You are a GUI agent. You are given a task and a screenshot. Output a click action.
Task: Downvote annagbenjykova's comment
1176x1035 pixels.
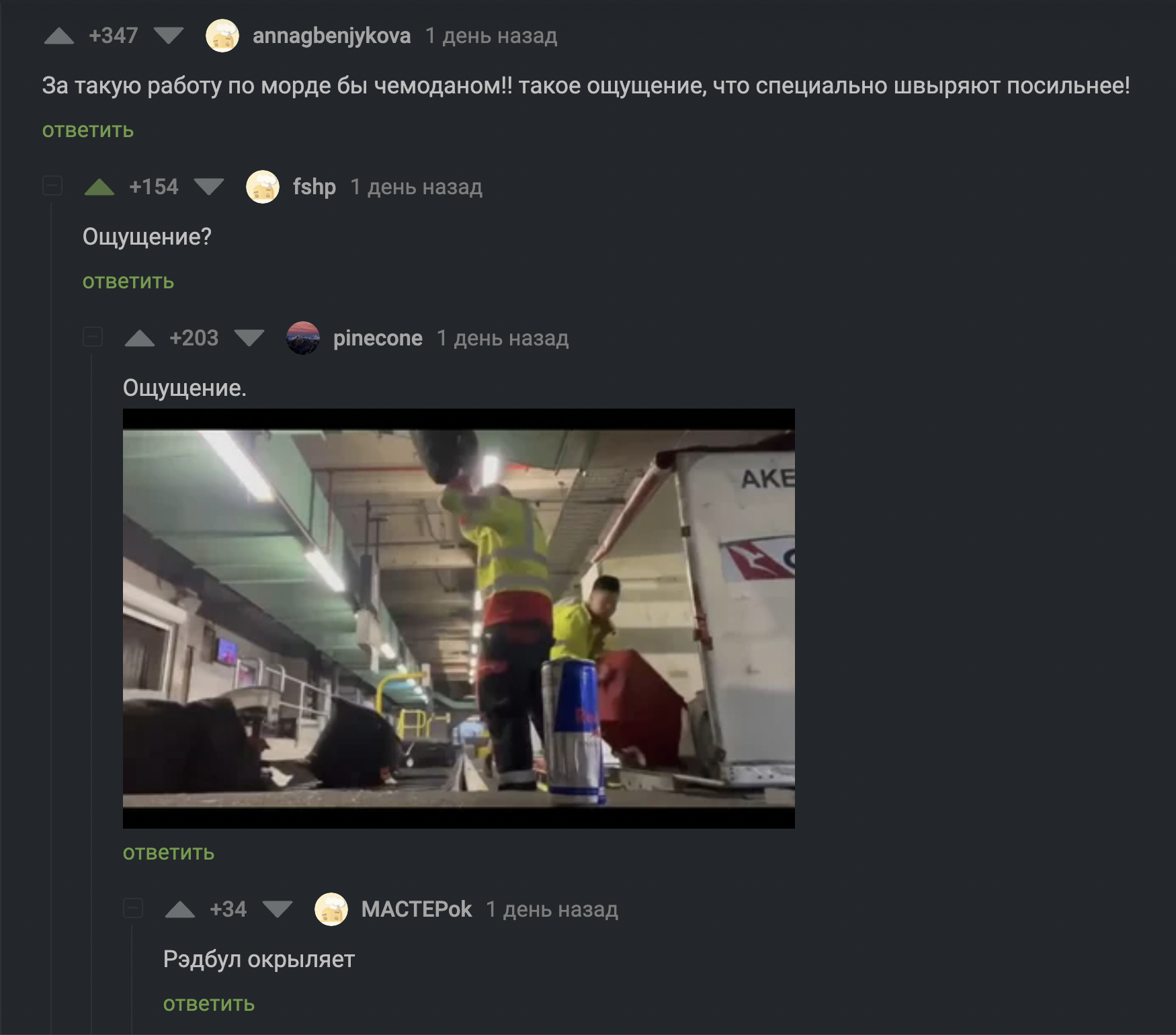pyautogui.click(x=169, y=36)
